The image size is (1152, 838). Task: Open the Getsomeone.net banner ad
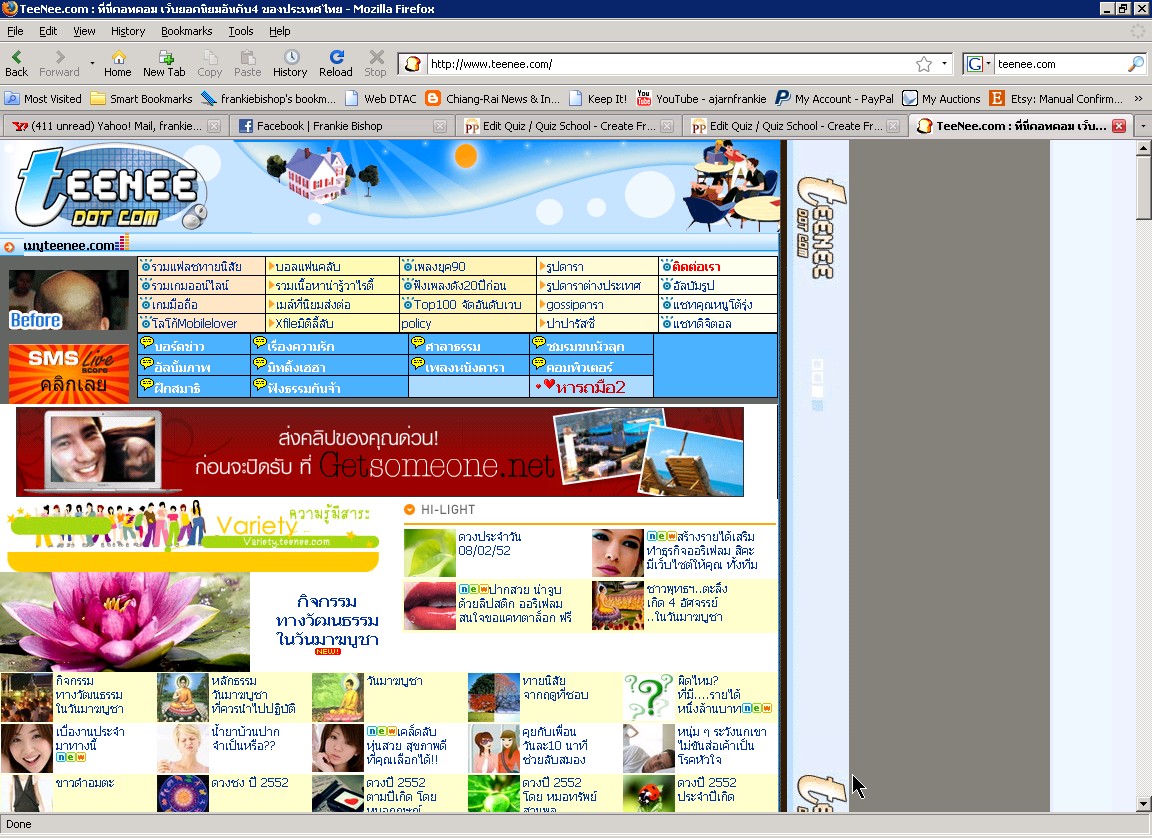pyautogui.click(x=380, y=452)
